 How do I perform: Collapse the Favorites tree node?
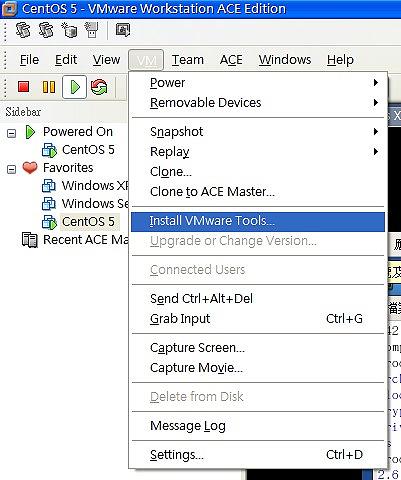[11, 169]
